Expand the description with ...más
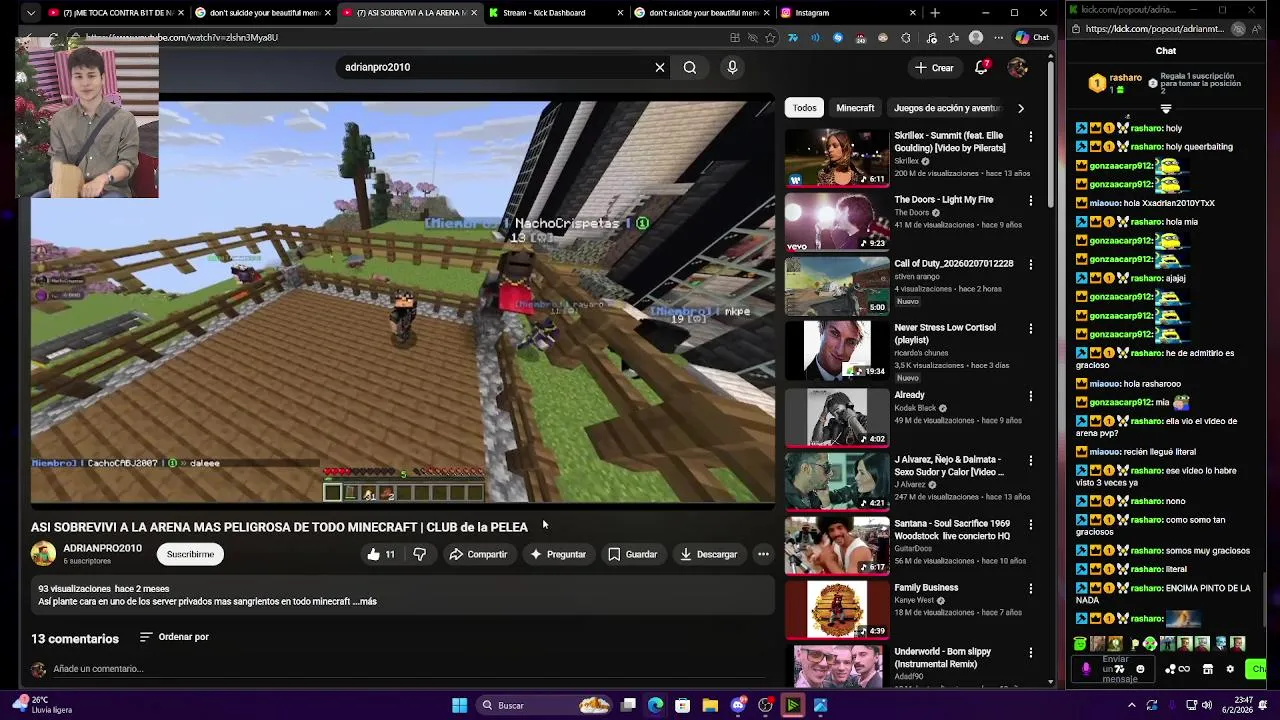 365,602
